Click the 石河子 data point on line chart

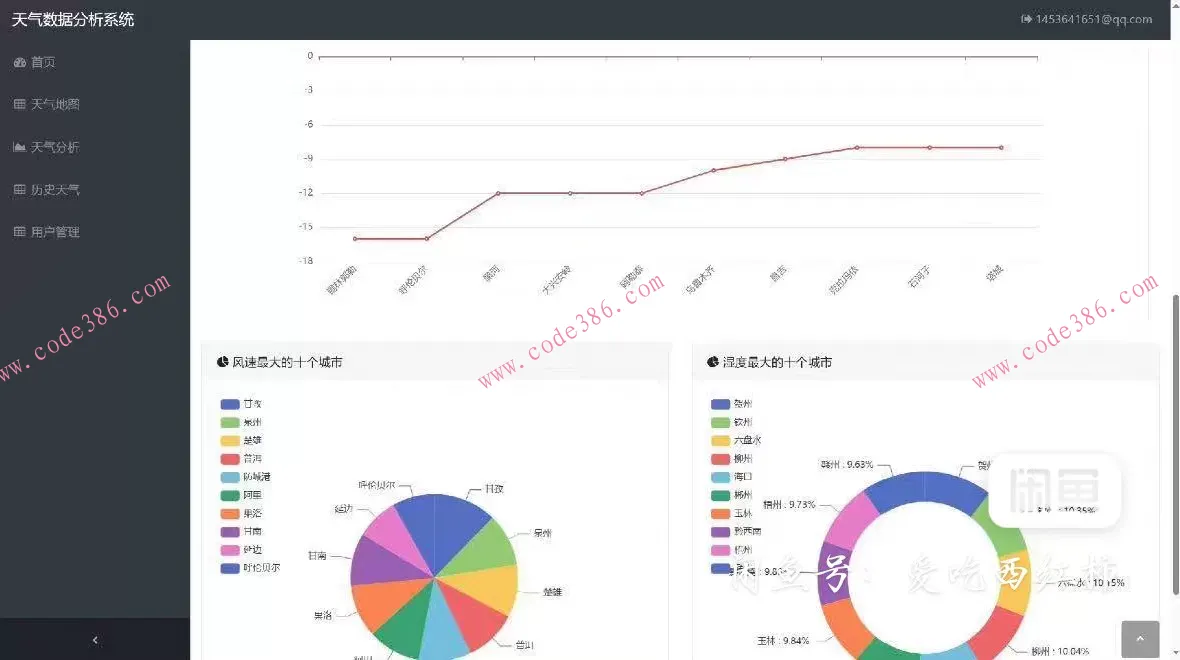(x=930, y=148)
